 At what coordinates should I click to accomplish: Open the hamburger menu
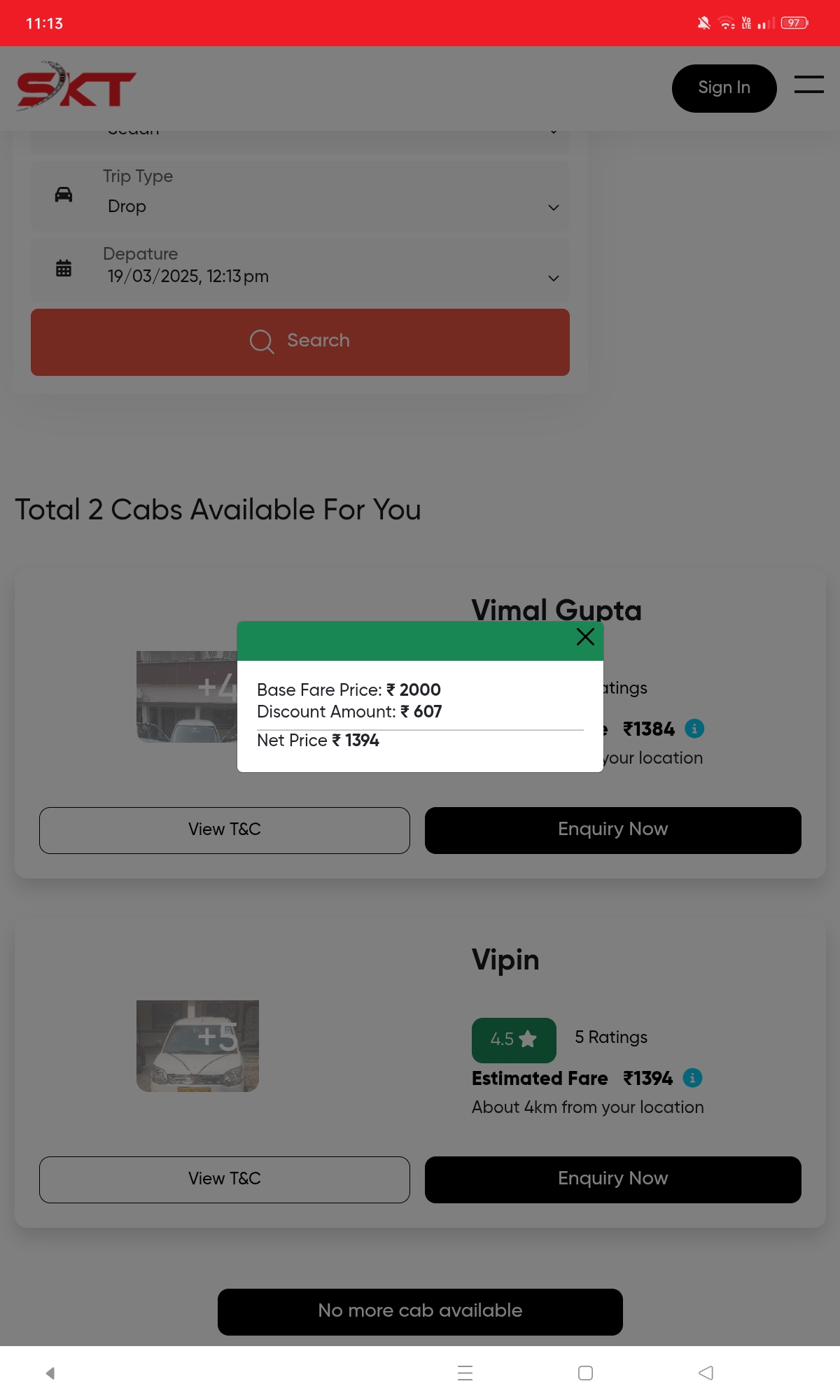click(x=808, y=85)
